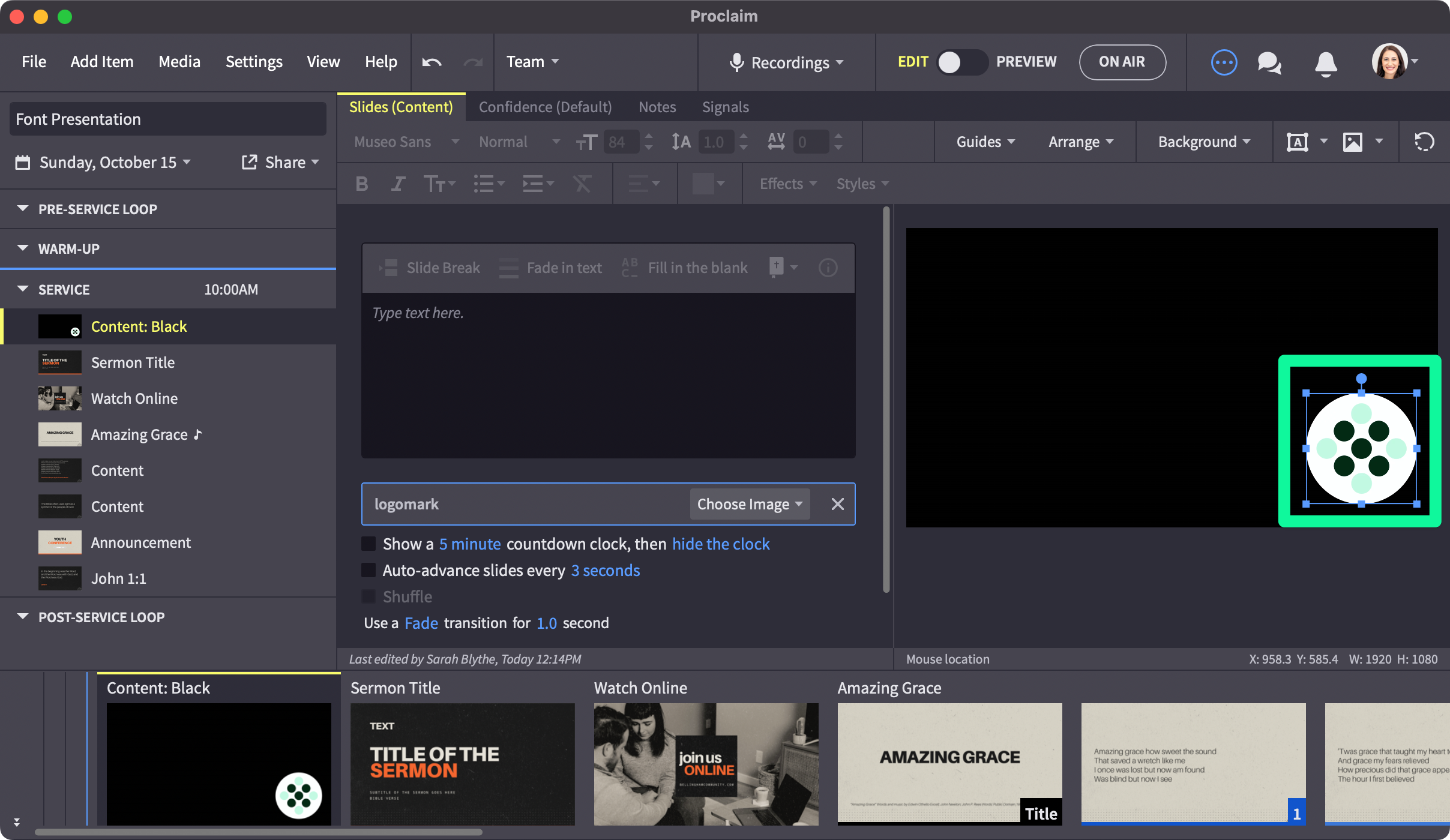
Task: Click the insert image icon
Action: (x=1352, y=142)
